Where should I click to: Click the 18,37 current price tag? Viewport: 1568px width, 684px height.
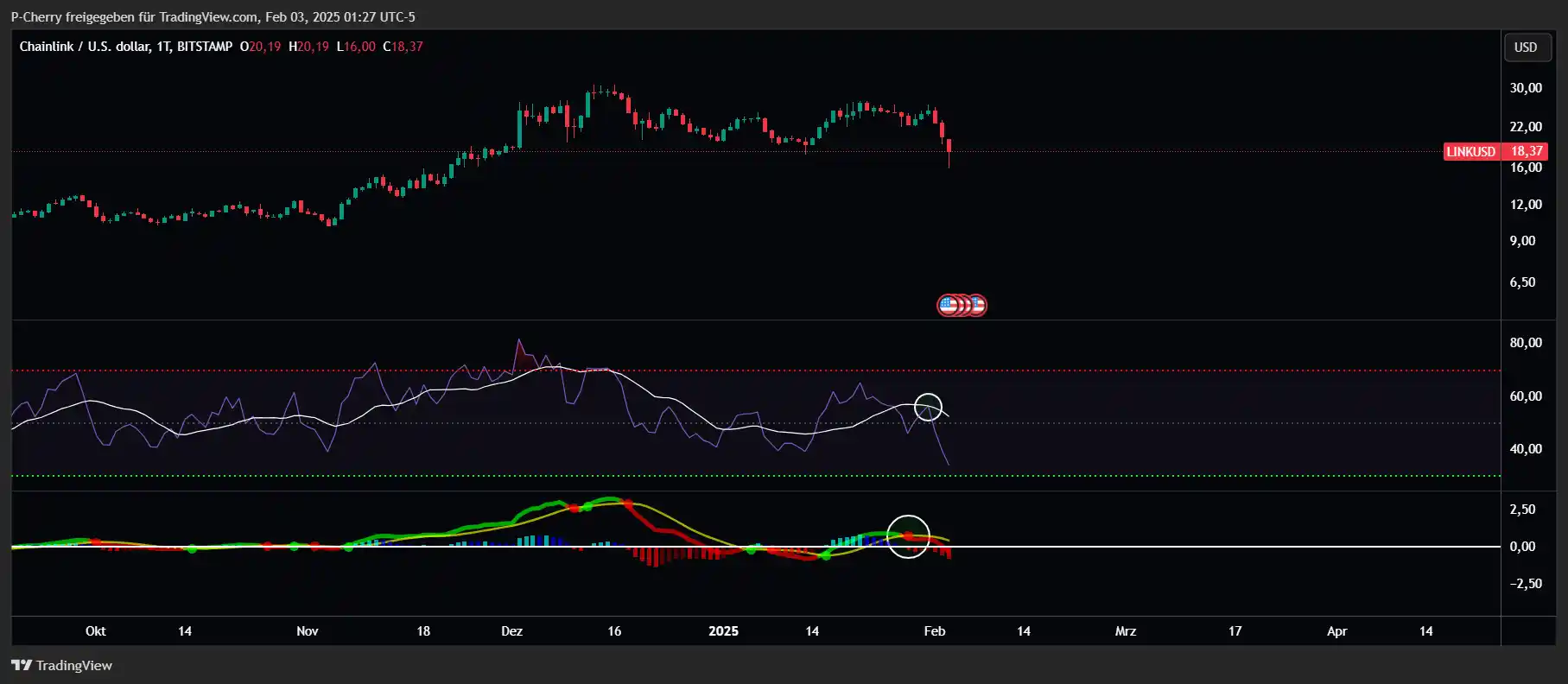coord(1527,151)
